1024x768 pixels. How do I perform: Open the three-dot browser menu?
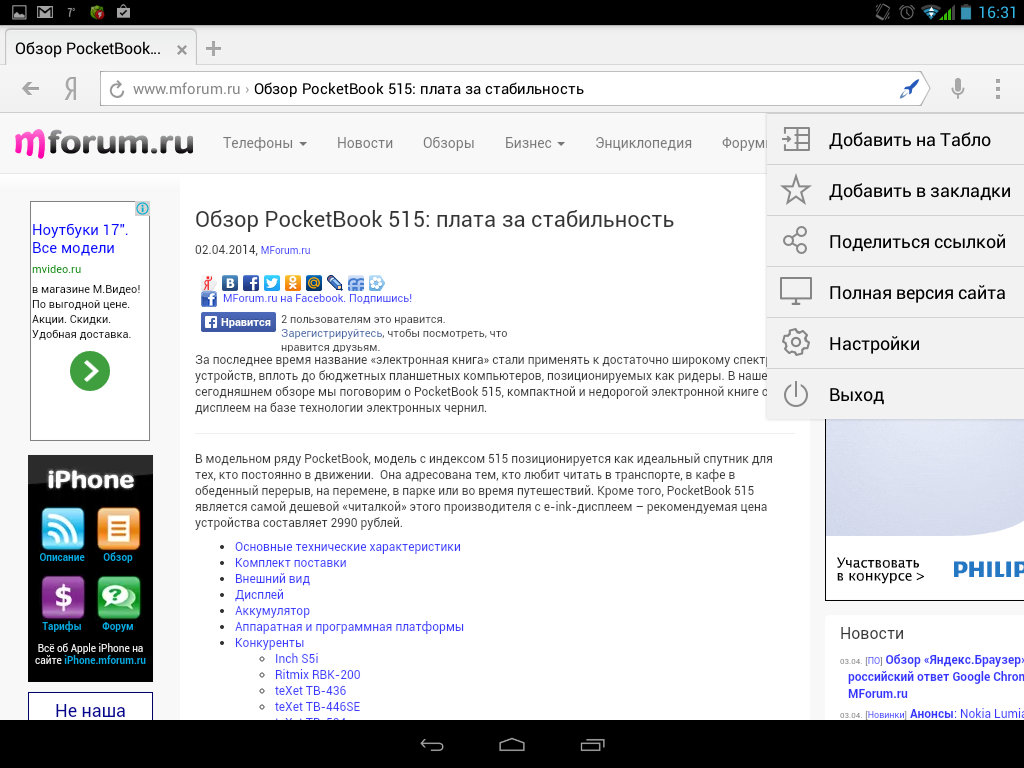coord(998,88)
